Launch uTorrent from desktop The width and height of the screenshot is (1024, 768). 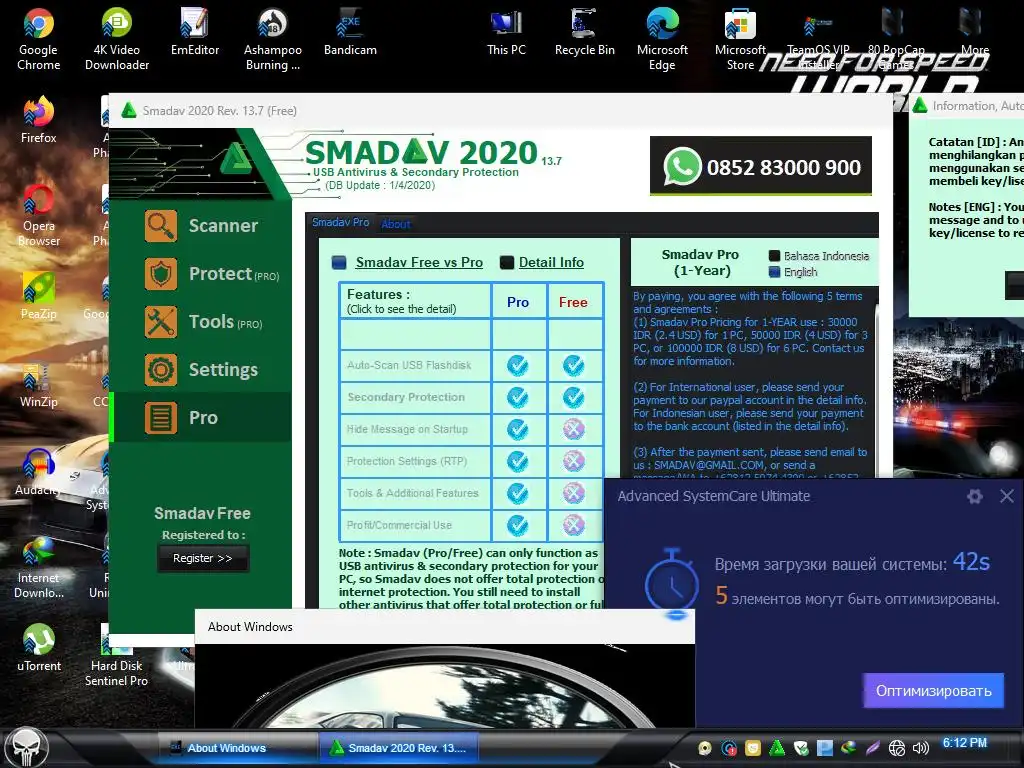click(x=39, y=648)
